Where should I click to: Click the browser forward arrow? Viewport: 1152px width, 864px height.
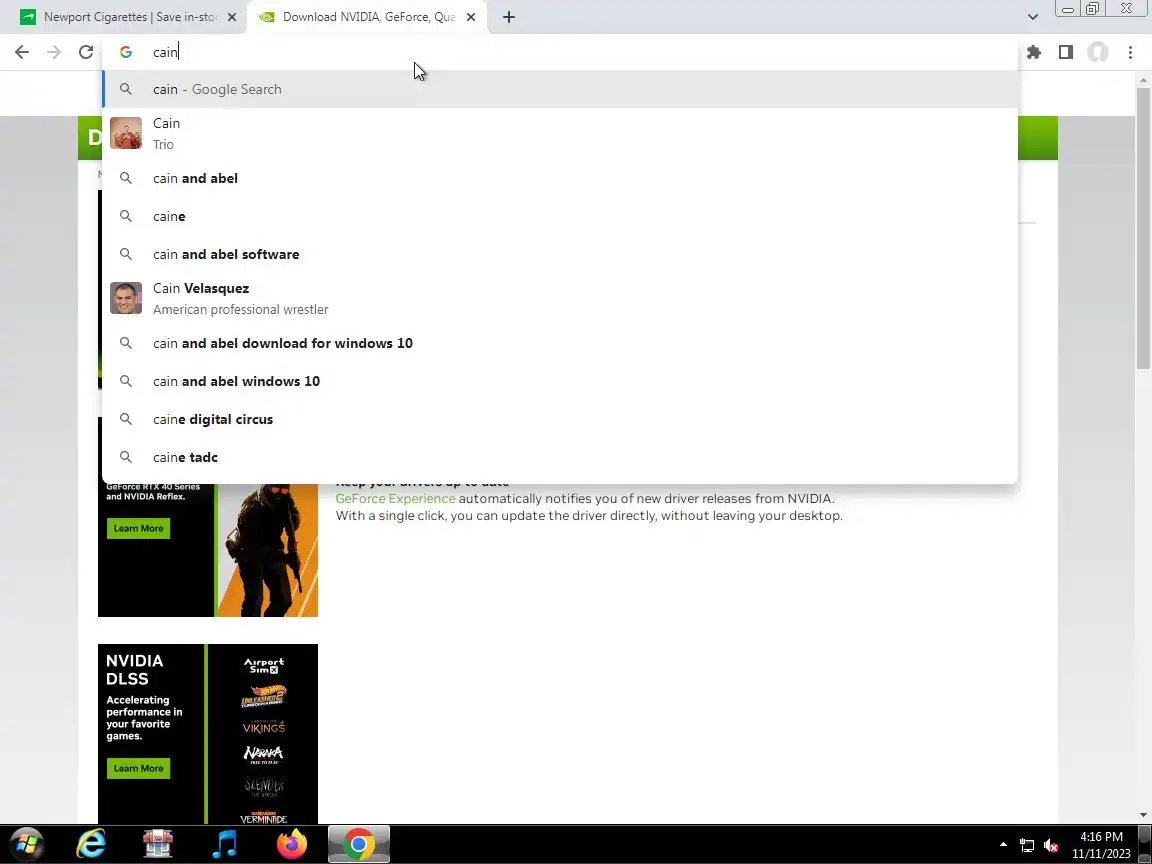click(x=54, y=52)
